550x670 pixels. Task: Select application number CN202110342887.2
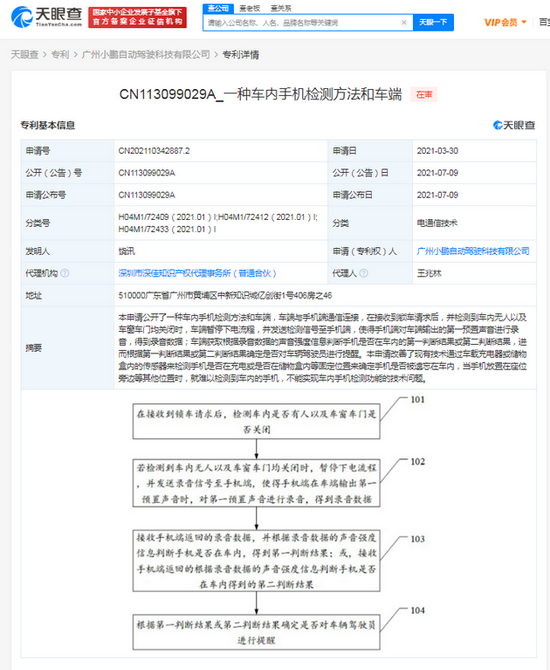point(154,151)
